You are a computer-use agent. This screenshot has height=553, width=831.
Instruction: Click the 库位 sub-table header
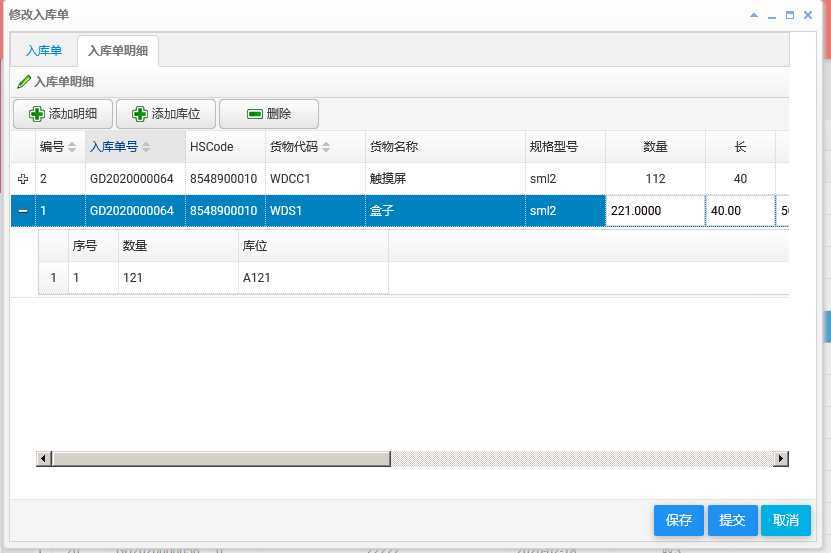pyautogui.click(x=313, y=246)
